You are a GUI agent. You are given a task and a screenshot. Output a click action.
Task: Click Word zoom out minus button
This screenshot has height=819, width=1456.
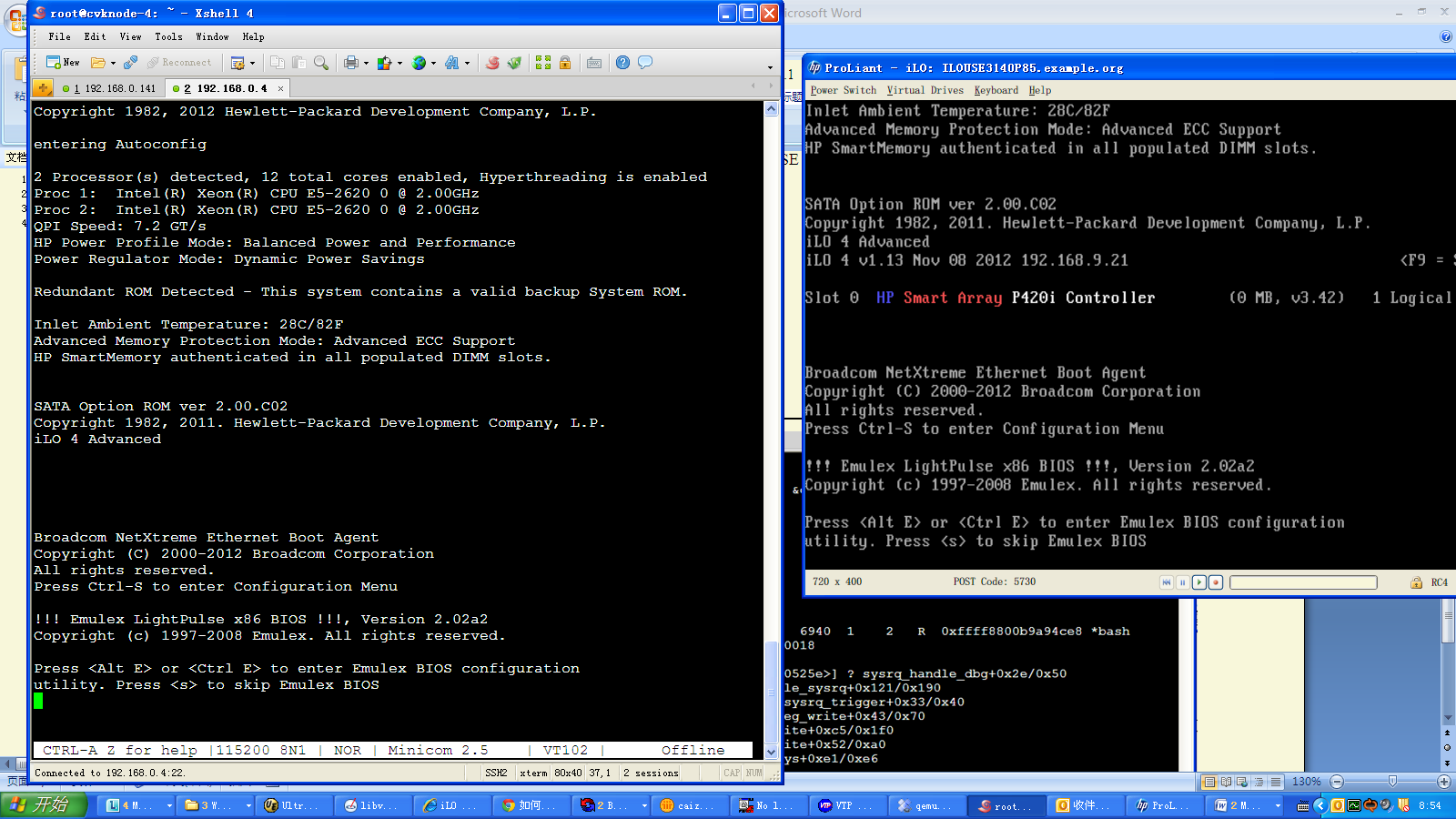(1337, 782)
